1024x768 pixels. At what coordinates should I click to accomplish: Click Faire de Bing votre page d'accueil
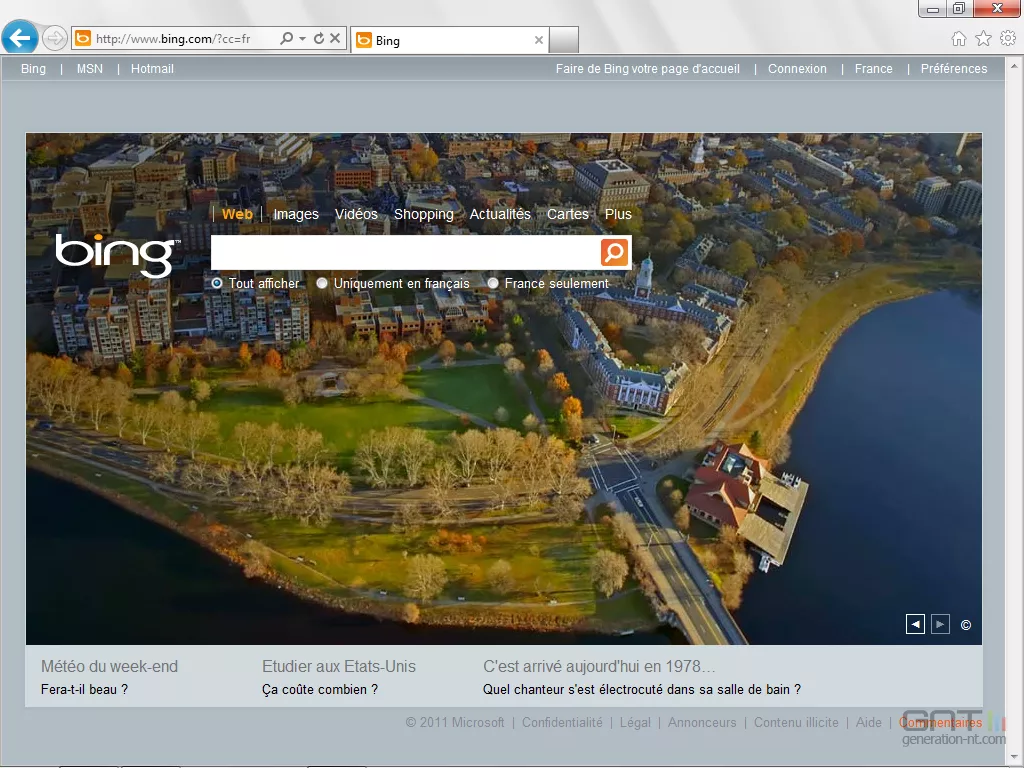648,69
